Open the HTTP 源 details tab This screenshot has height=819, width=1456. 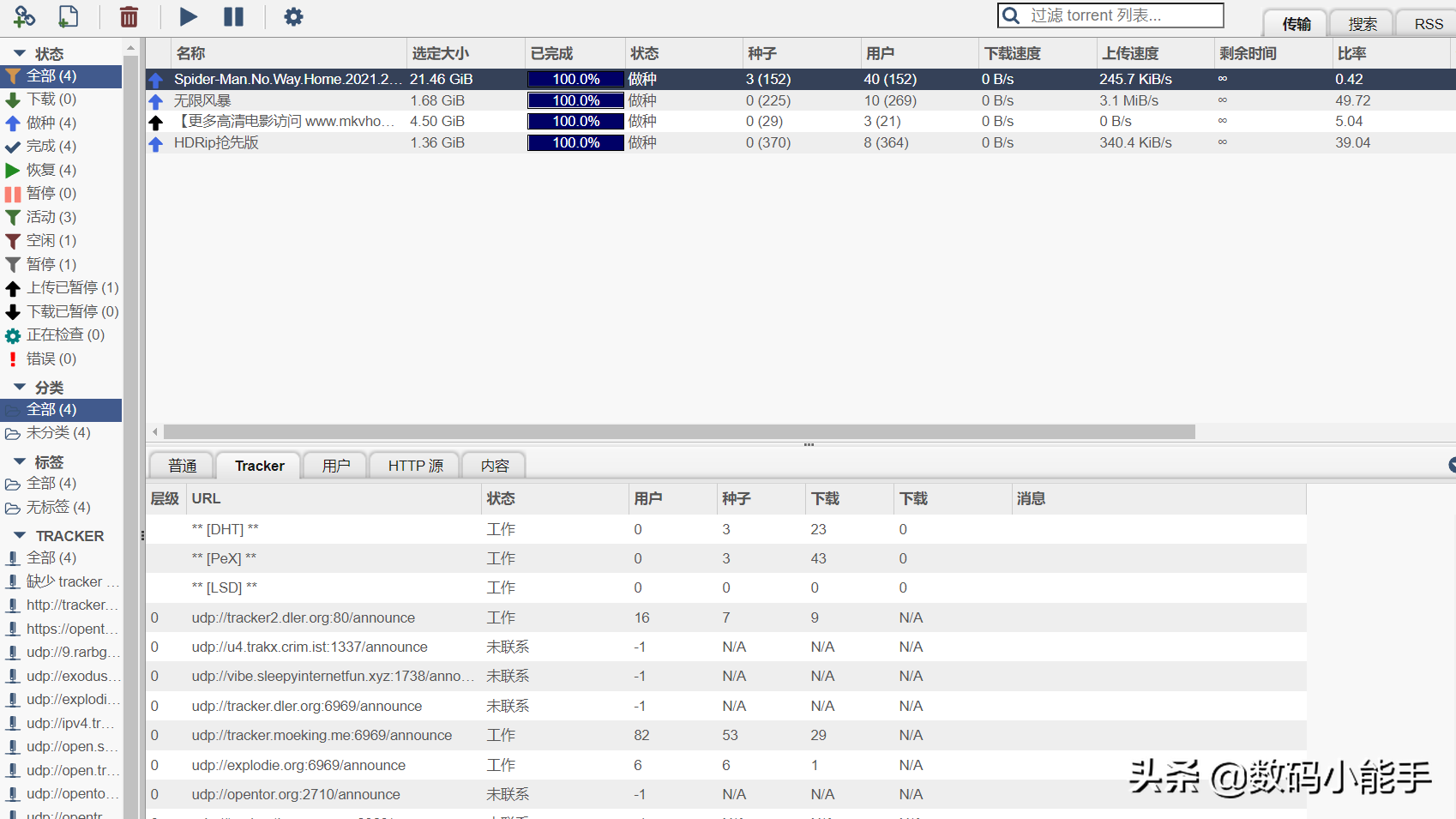pos(415,466)
